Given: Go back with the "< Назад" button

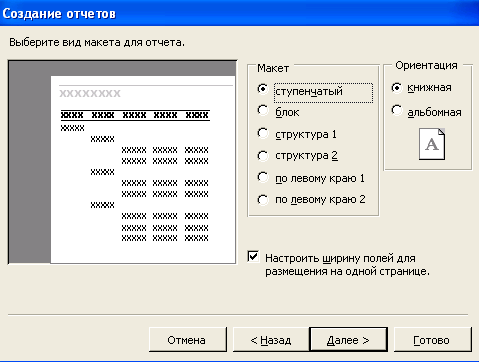Looking at the screenshot, I should pyautogui.click(x=270, y=340).
